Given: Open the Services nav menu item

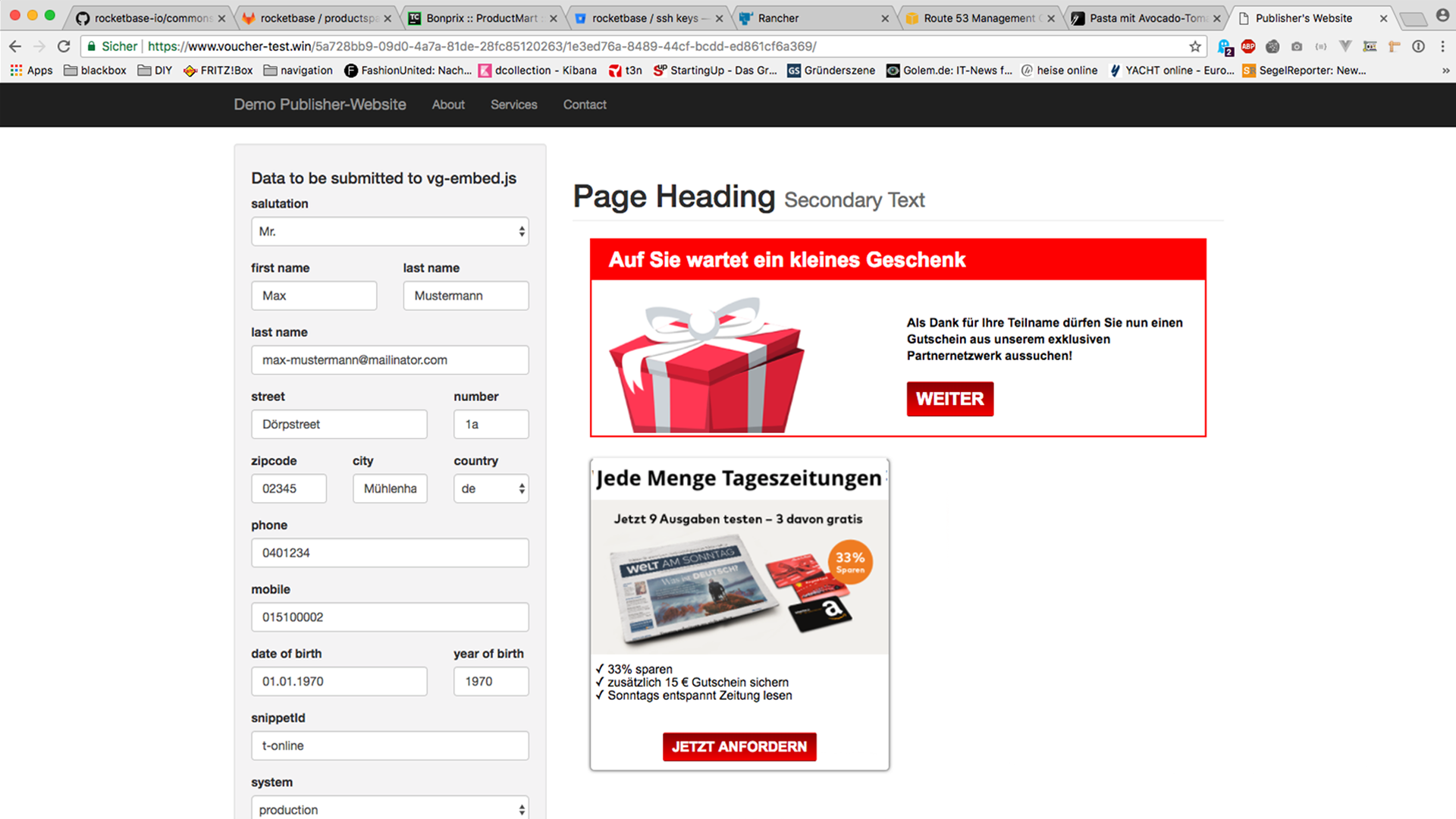Looking at the screenshot, I should (513, 105).
